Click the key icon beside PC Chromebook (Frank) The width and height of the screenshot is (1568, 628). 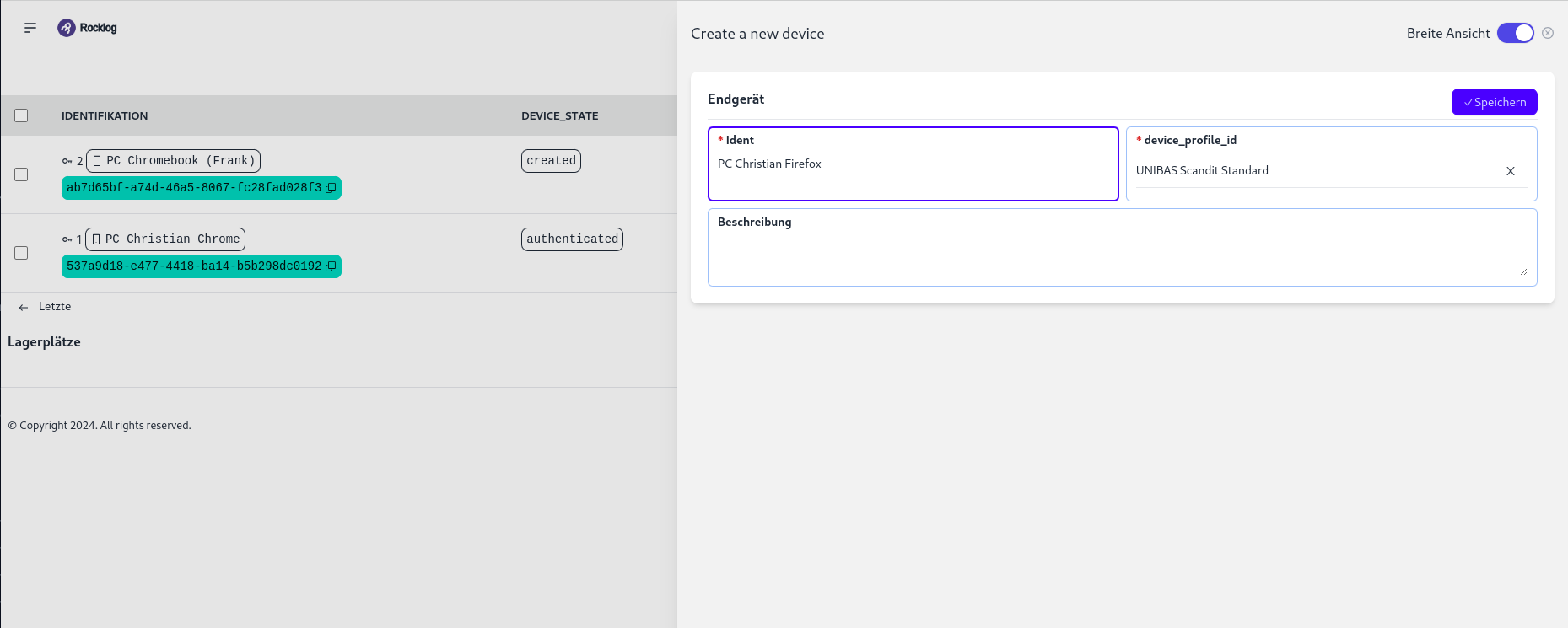tap(67, 161)
